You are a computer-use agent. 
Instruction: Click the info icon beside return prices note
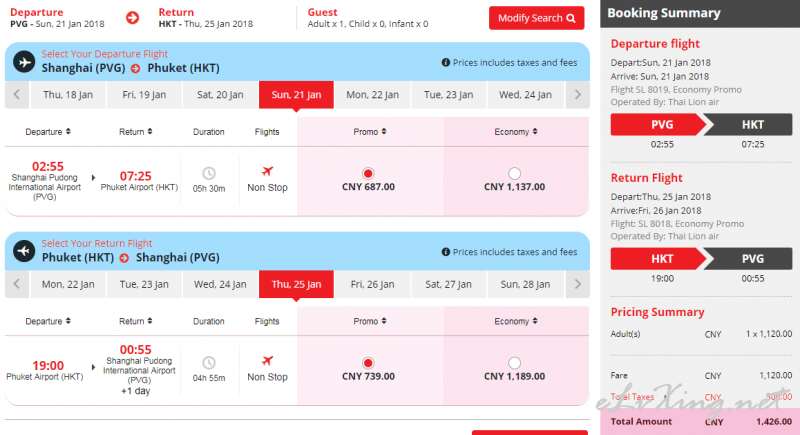(x=446, y=252)
